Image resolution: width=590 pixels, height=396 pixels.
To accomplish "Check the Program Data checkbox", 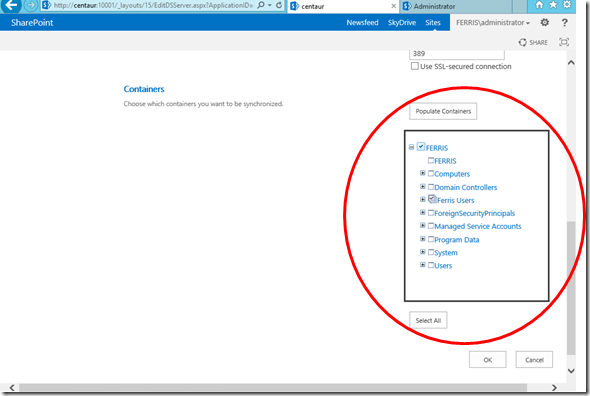I will (x=431, y=239).
